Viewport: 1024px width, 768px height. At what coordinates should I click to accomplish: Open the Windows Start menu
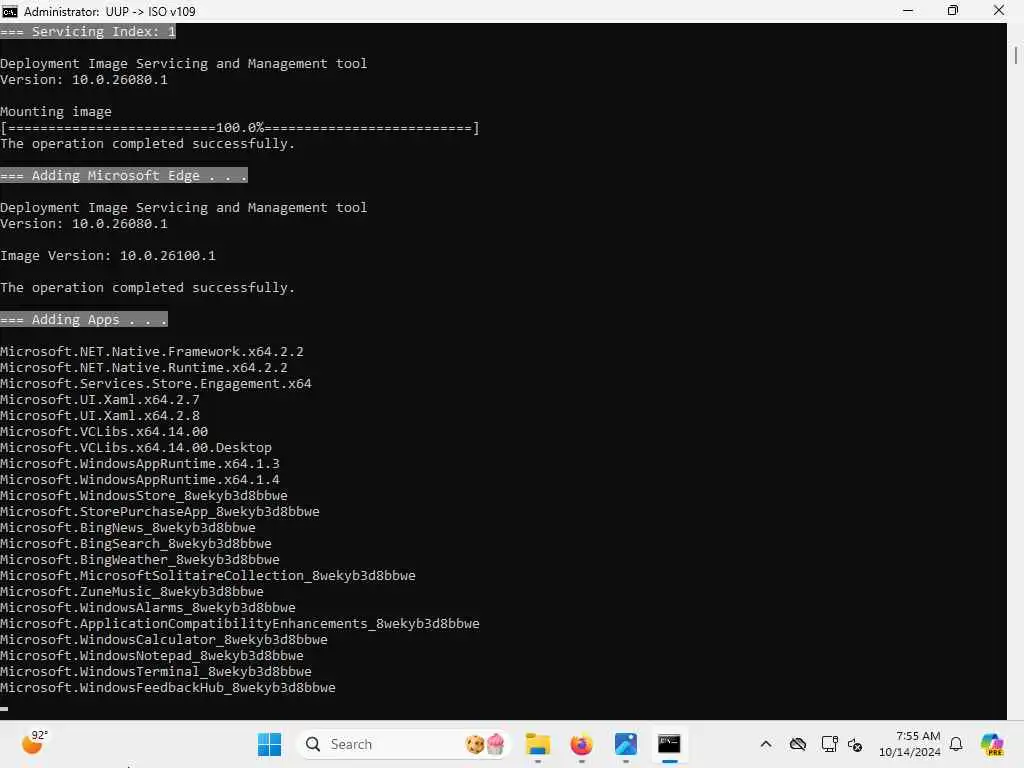tap(269, 744)
